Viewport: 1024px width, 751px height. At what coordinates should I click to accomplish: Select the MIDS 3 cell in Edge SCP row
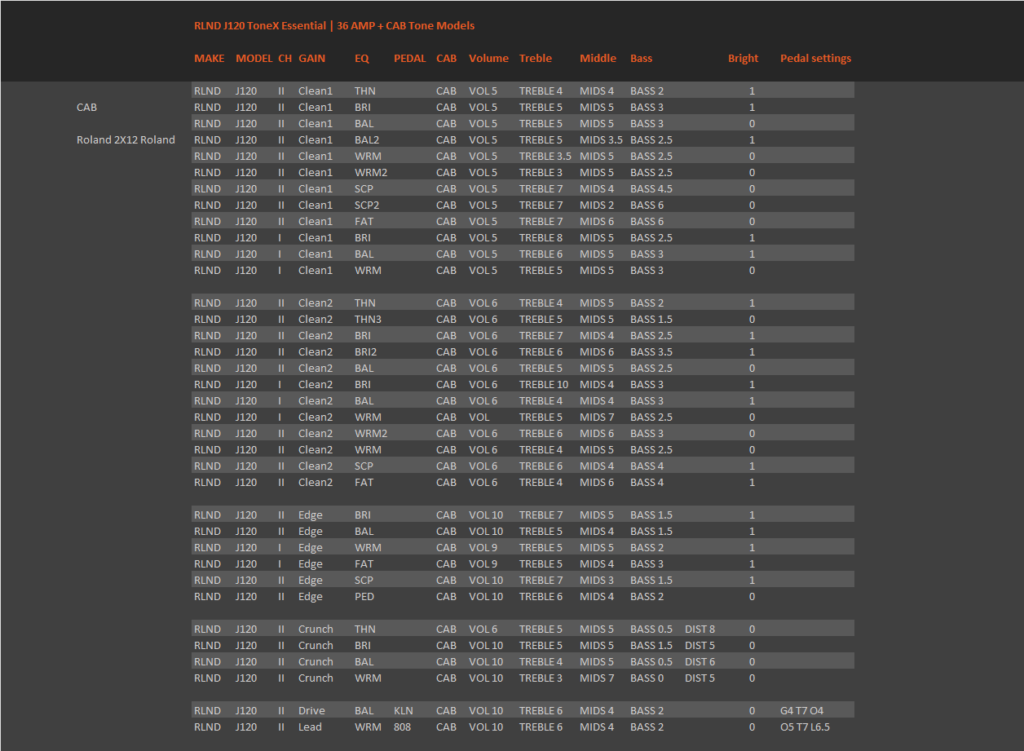pyautogui.click(x=596, y=581)
